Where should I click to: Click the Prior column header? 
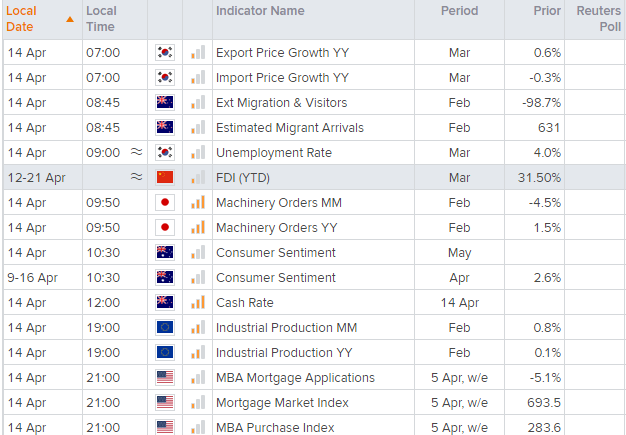pos(546,11)
